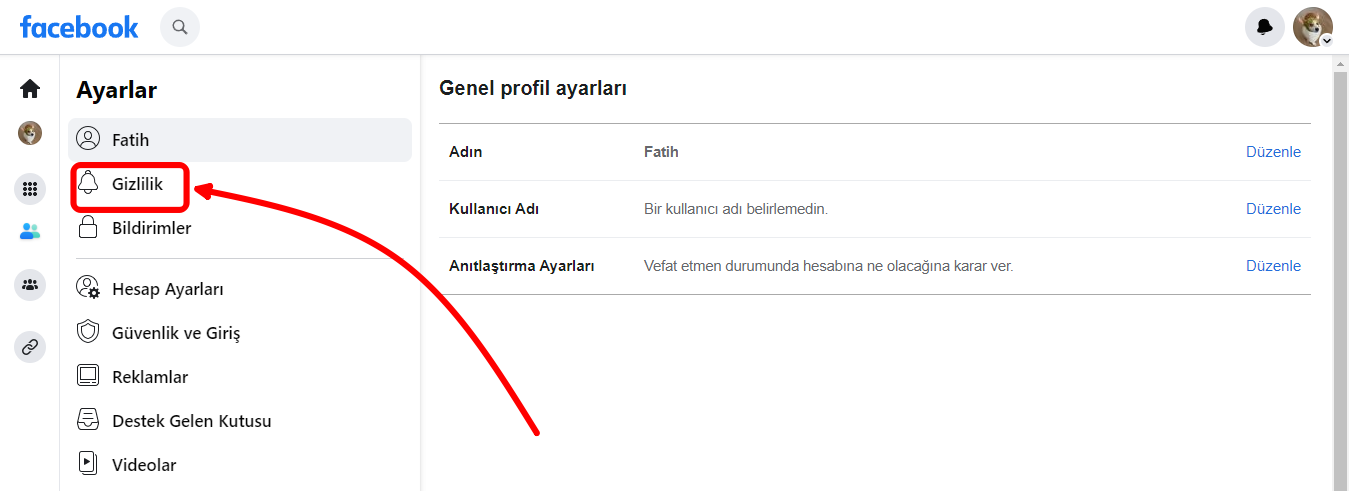Click Düzenle in the Kullanıcı Adı row
Viewport: 1349px width, 491px height.
(1273, 209)
